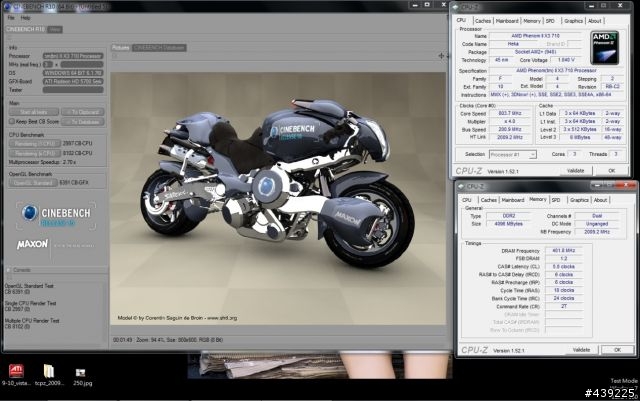640x401 pixels.
Task: Click the Tester name input field
Action: pos(73,90)
